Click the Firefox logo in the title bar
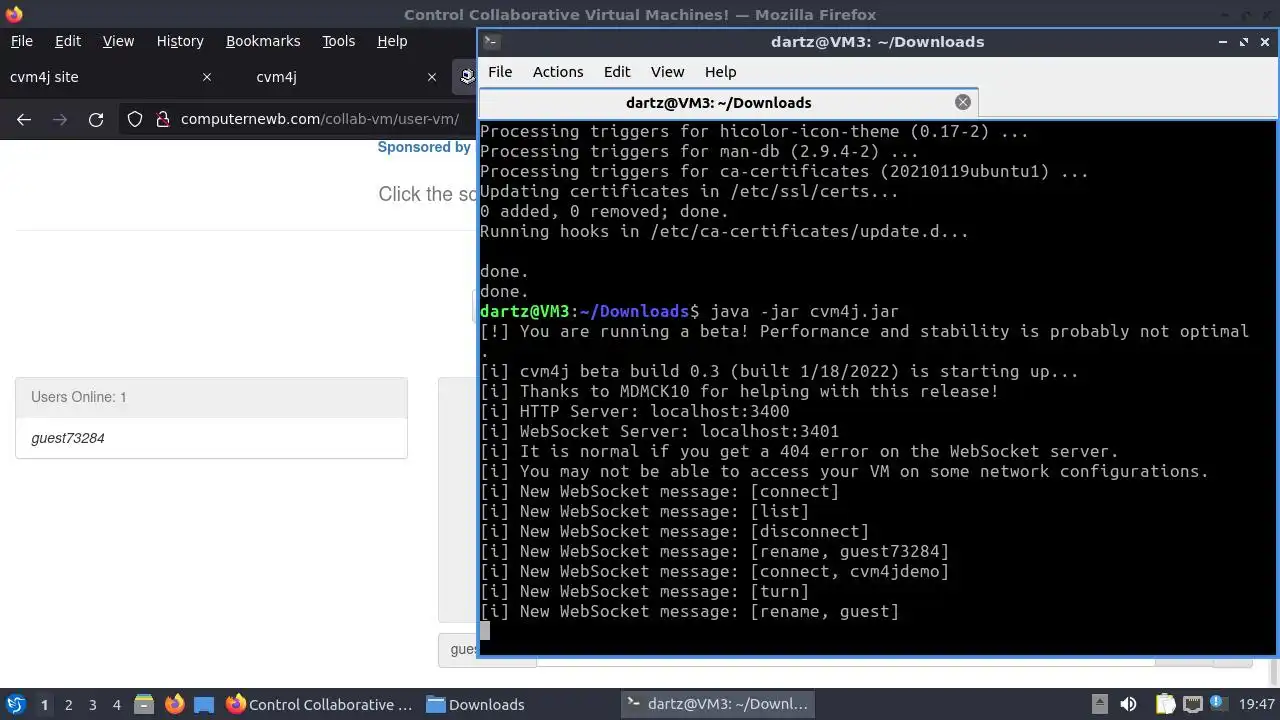Image resolution: width=1280 pixels, height=720 pixels. [x=13, y=14]
